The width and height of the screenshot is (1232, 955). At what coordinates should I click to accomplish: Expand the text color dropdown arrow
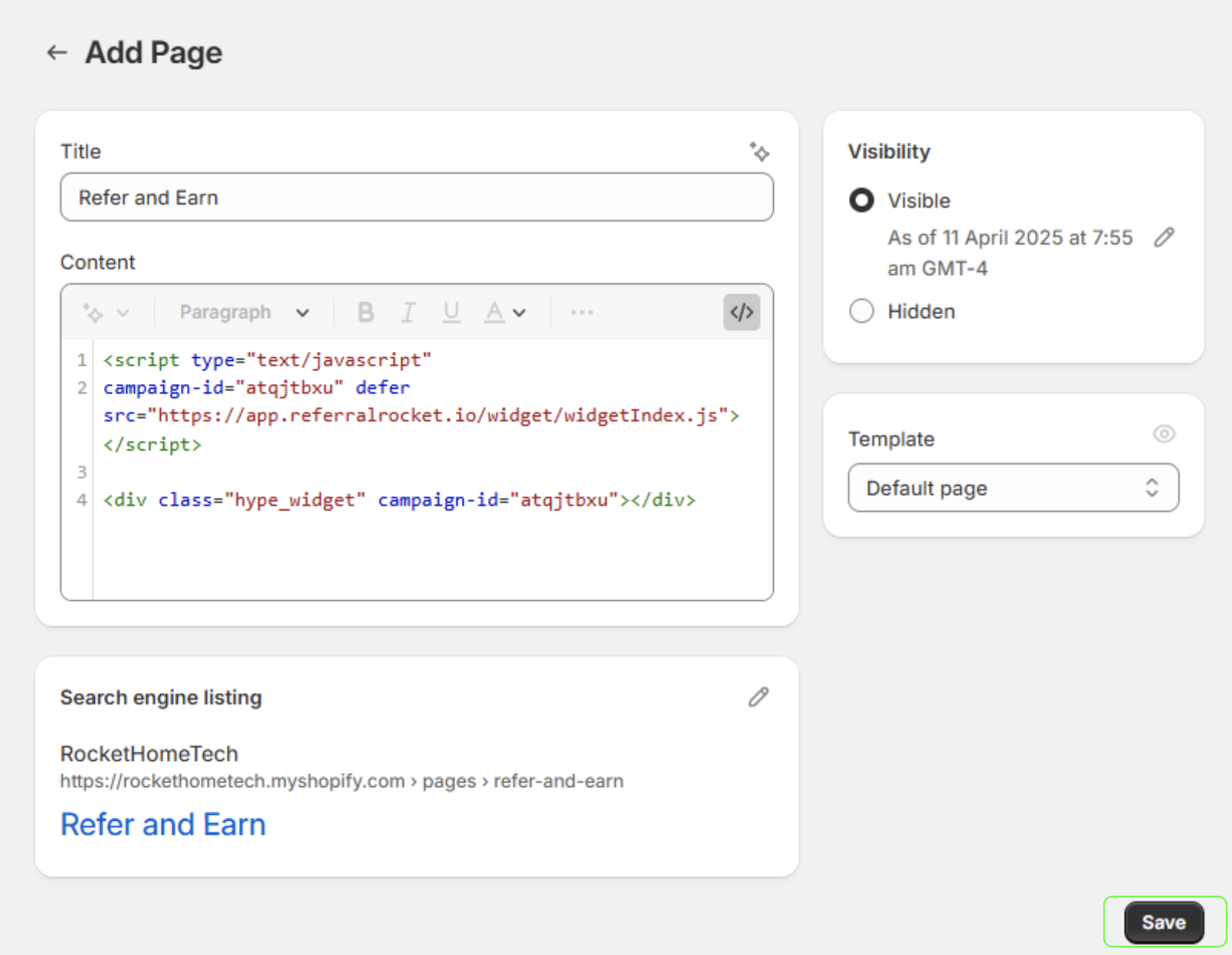pos(519,313)
